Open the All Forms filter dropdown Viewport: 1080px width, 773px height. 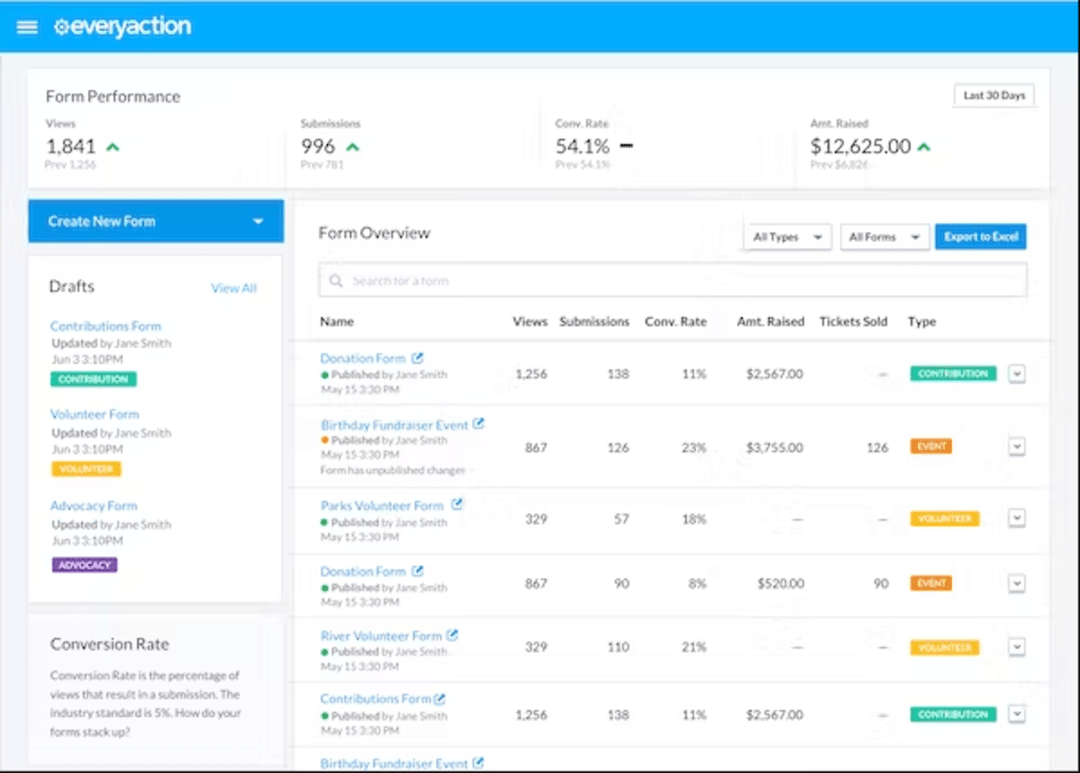pyautogui.click(x=884, y=237)
